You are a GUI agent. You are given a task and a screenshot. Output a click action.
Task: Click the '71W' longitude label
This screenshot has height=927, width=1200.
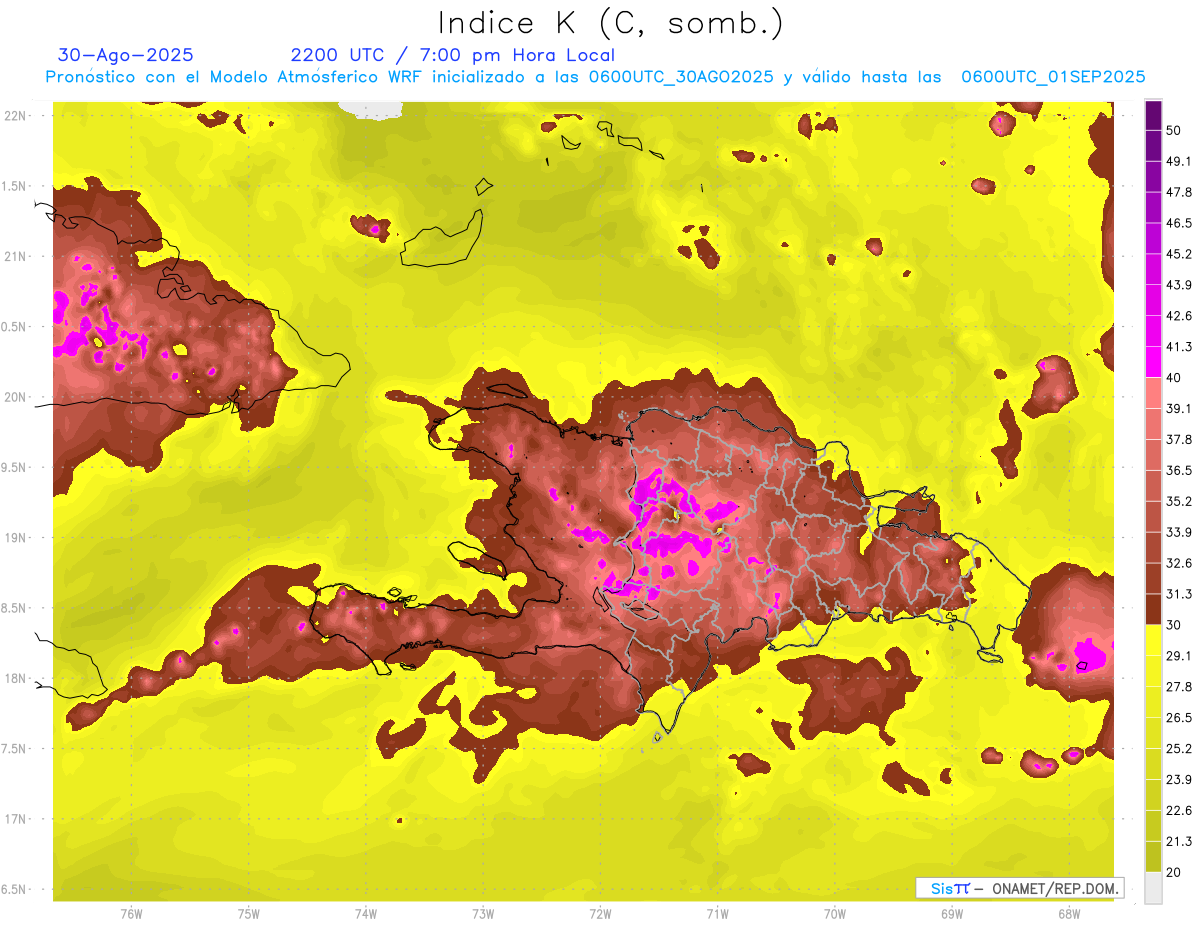(717, 914)
